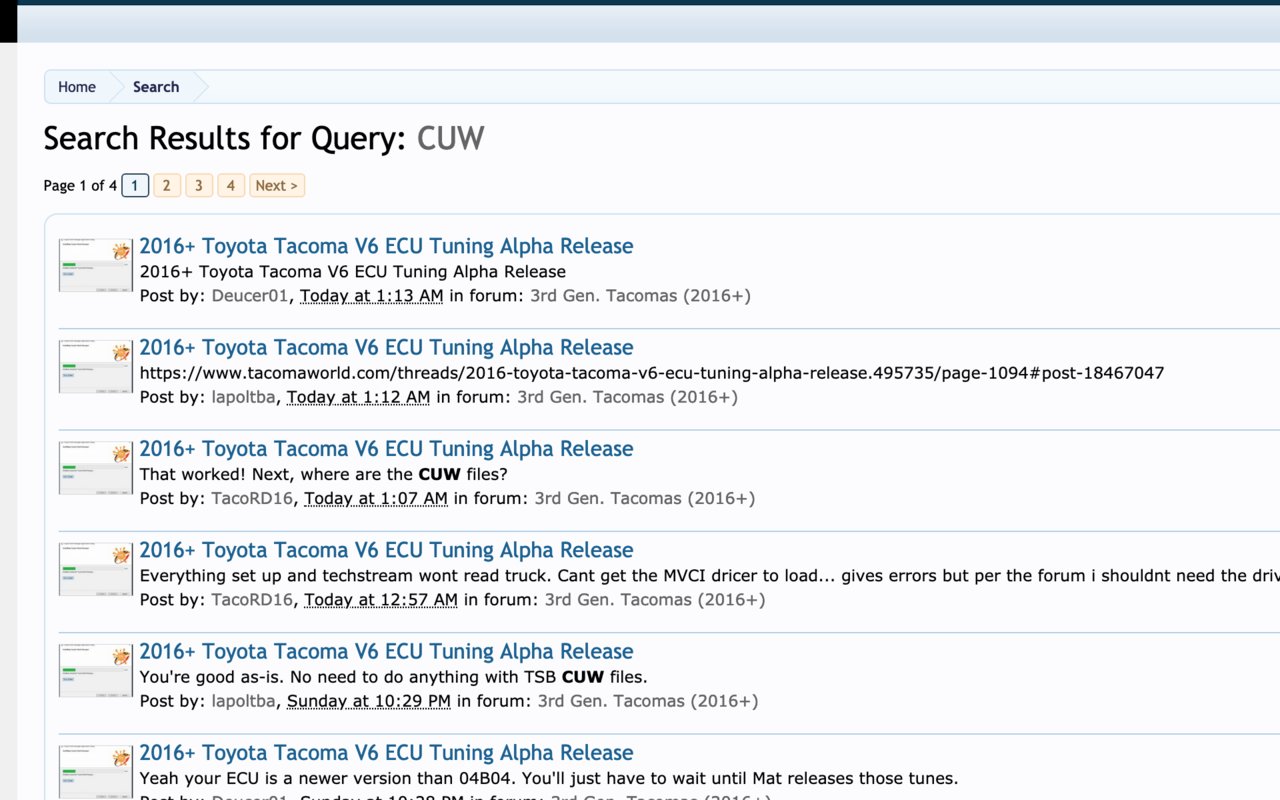Open thread title of Deucer01's 1:13 AM post
This screenshot has height=800, width=1280.
pyautogui.click(x=386, y=246)
